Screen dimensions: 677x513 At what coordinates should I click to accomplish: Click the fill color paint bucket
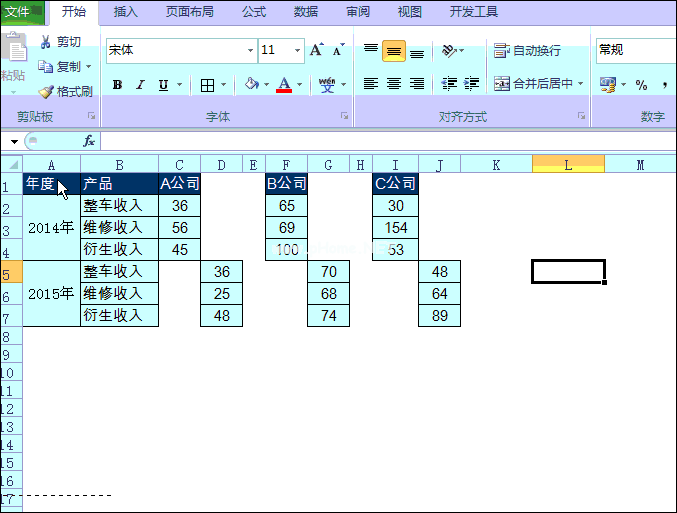coord(251,85)
